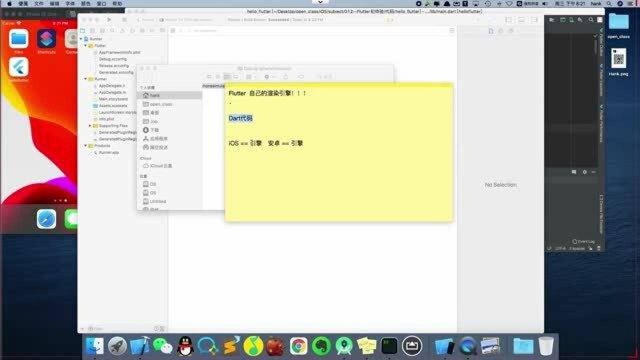Open the Shortcuts app in simulator
The height and width of the screenshot is (360, 640).
point(46,39)
